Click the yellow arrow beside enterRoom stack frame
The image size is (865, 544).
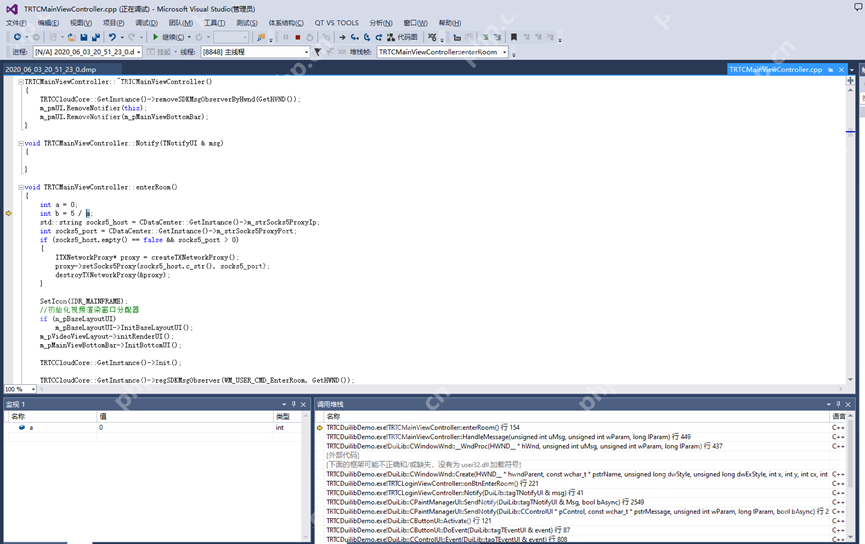tap(319, 428)
